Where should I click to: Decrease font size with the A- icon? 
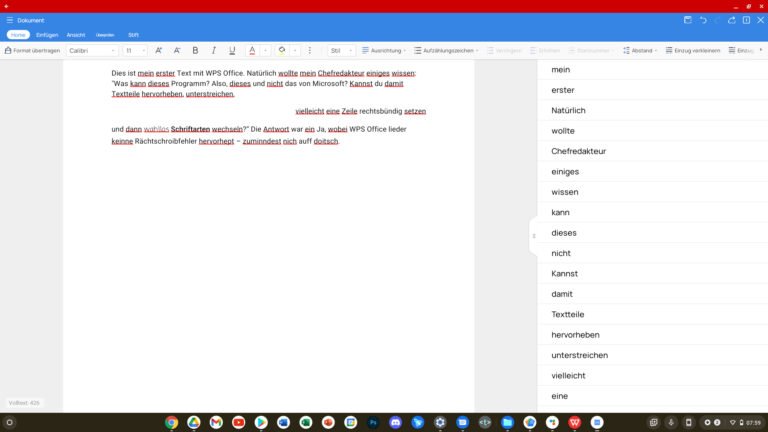[x=177, y=50]
